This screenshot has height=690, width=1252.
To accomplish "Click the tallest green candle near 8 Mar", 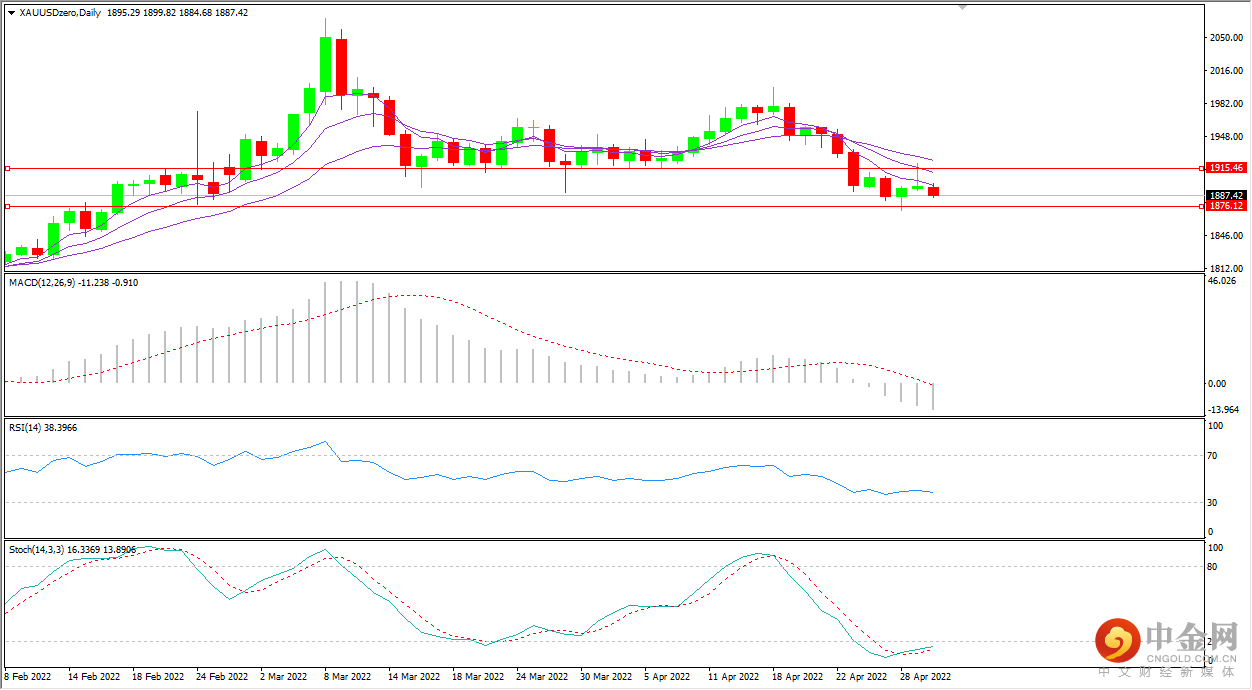I will [x=325, y=65].
